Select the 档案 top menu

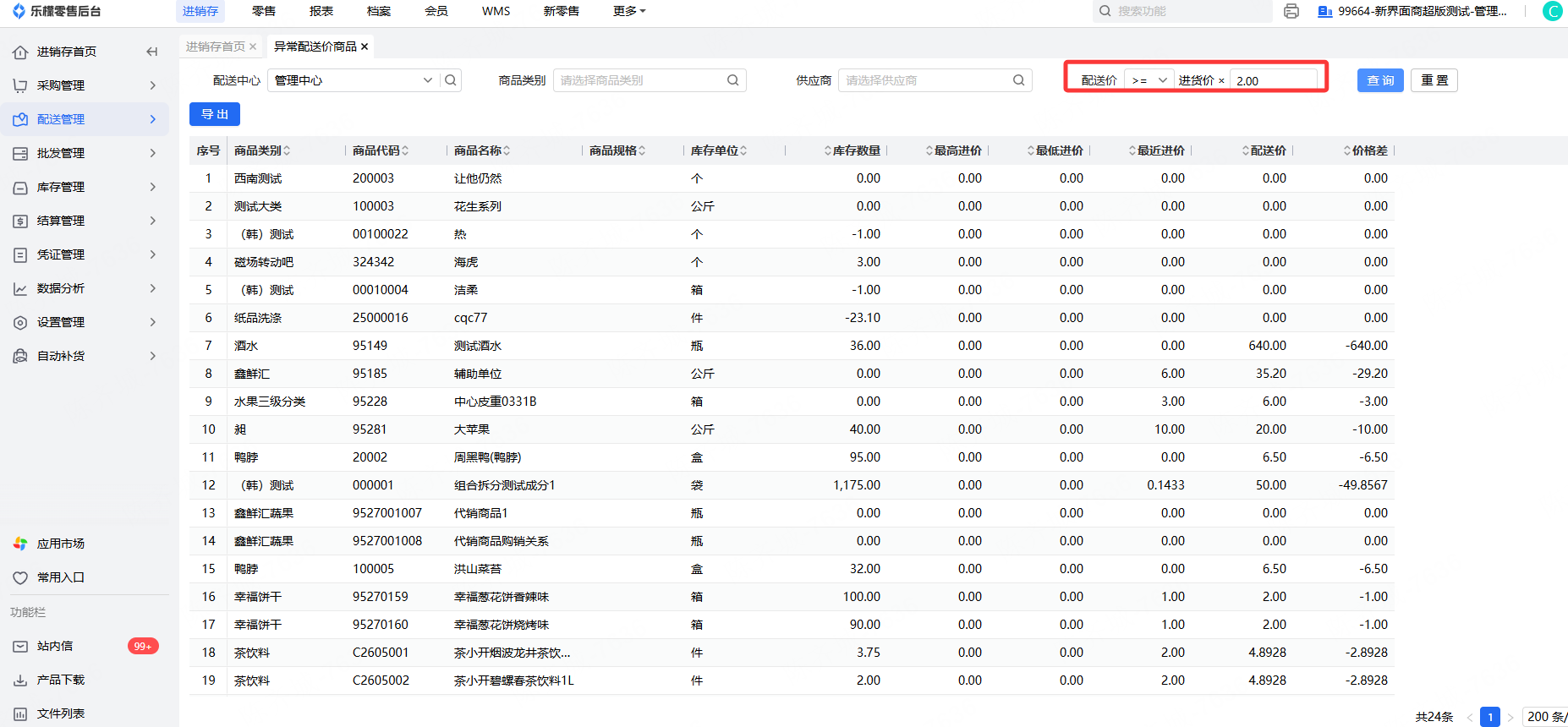[379, 11]
